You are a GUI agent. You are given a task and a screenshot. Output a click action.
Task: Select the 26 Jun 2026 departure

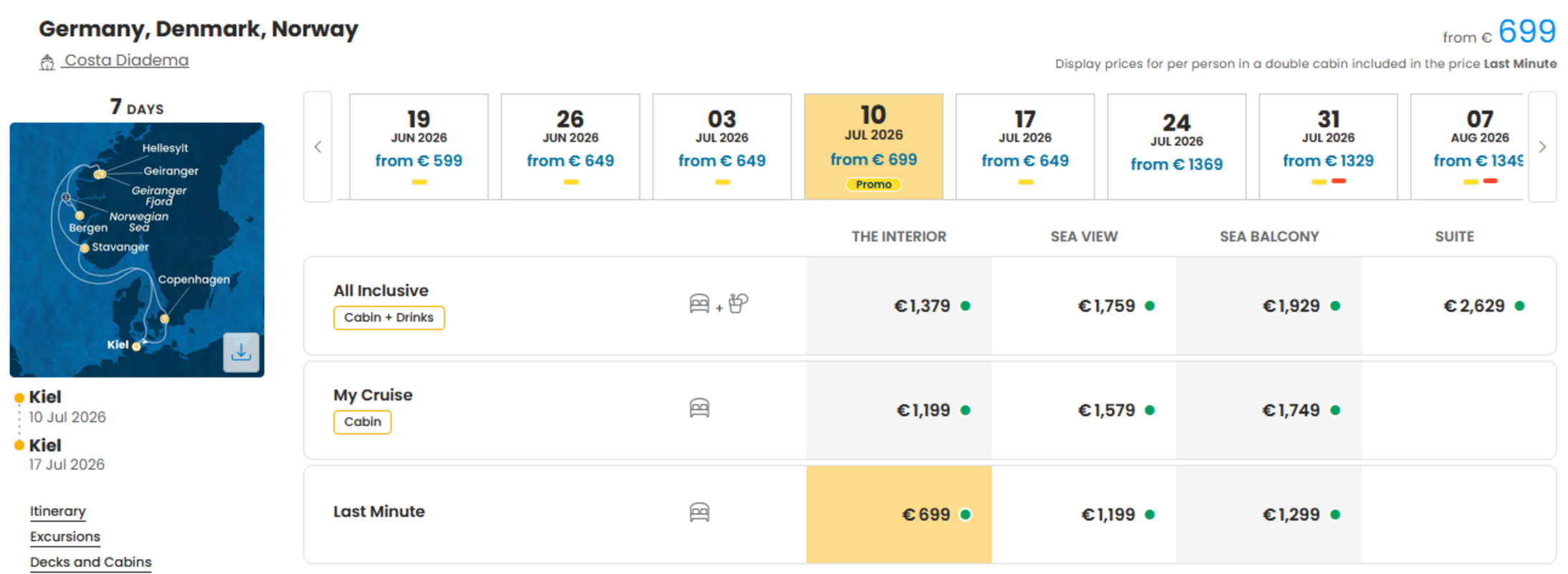(571, 146)
